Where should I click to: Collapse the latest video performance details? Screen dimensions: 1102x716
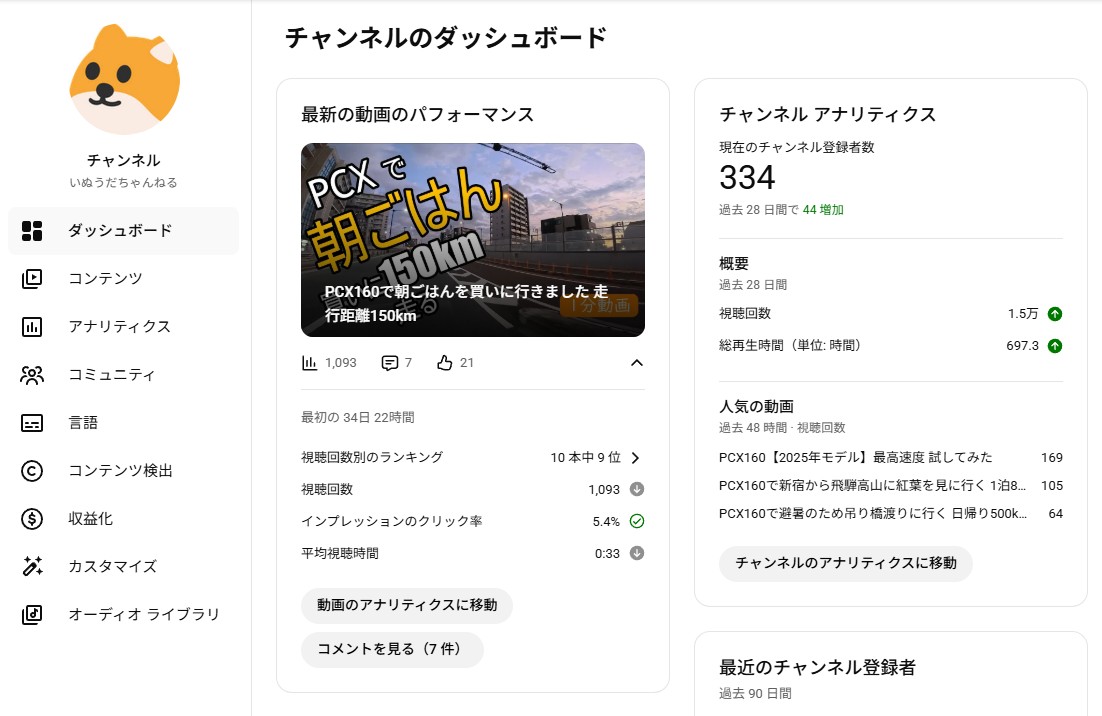tap(636, 363)
